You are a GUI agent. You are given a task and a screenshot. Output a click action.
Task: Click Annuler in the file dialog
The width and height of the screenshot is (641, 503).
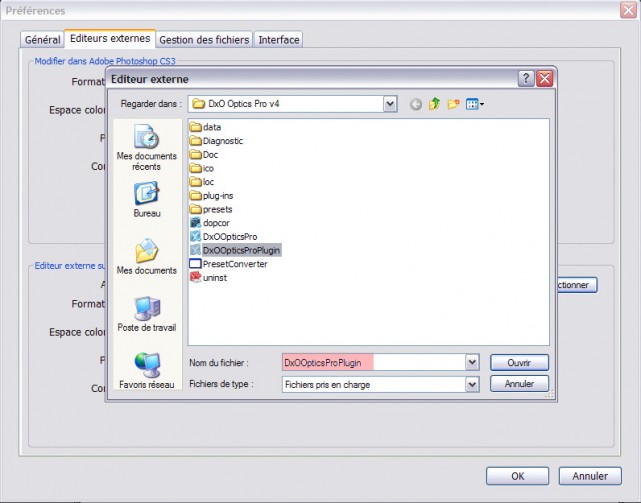[519, 384]
